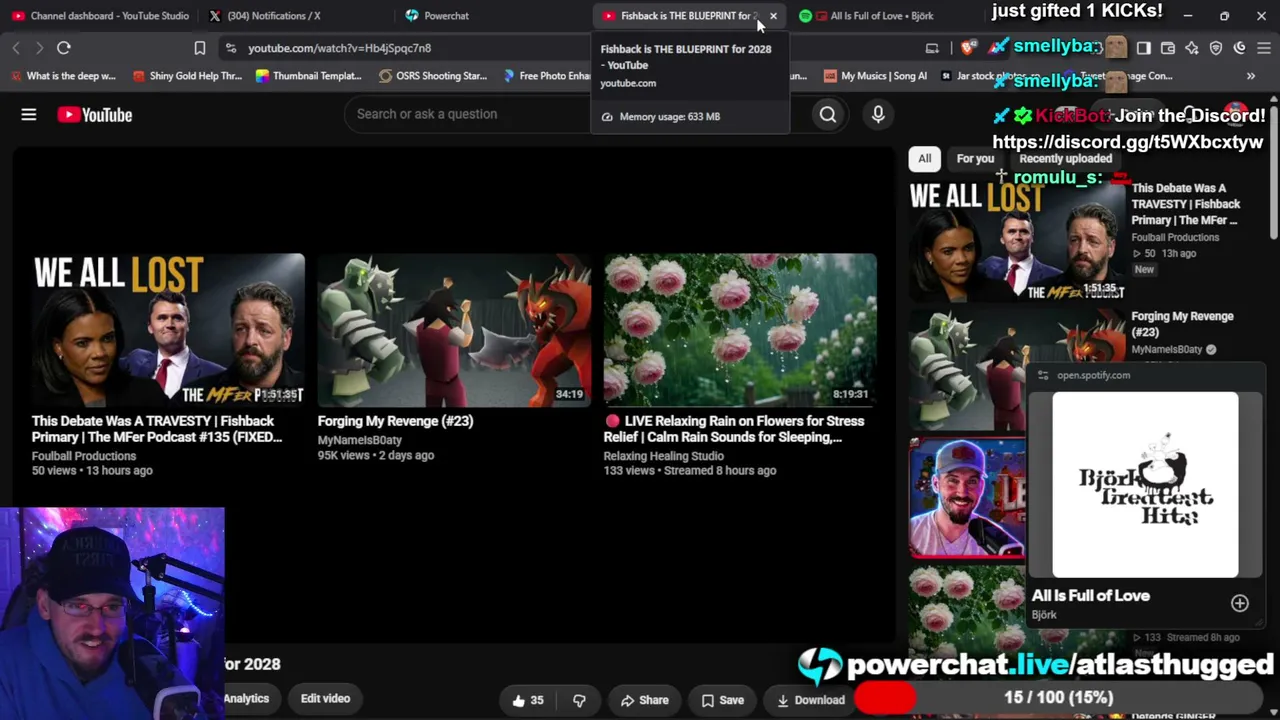This screenshot has width=1280, height=720.
Task: Visit MyNameIsB0aty channel under end-screen video
Action: [x=360, y=440]
